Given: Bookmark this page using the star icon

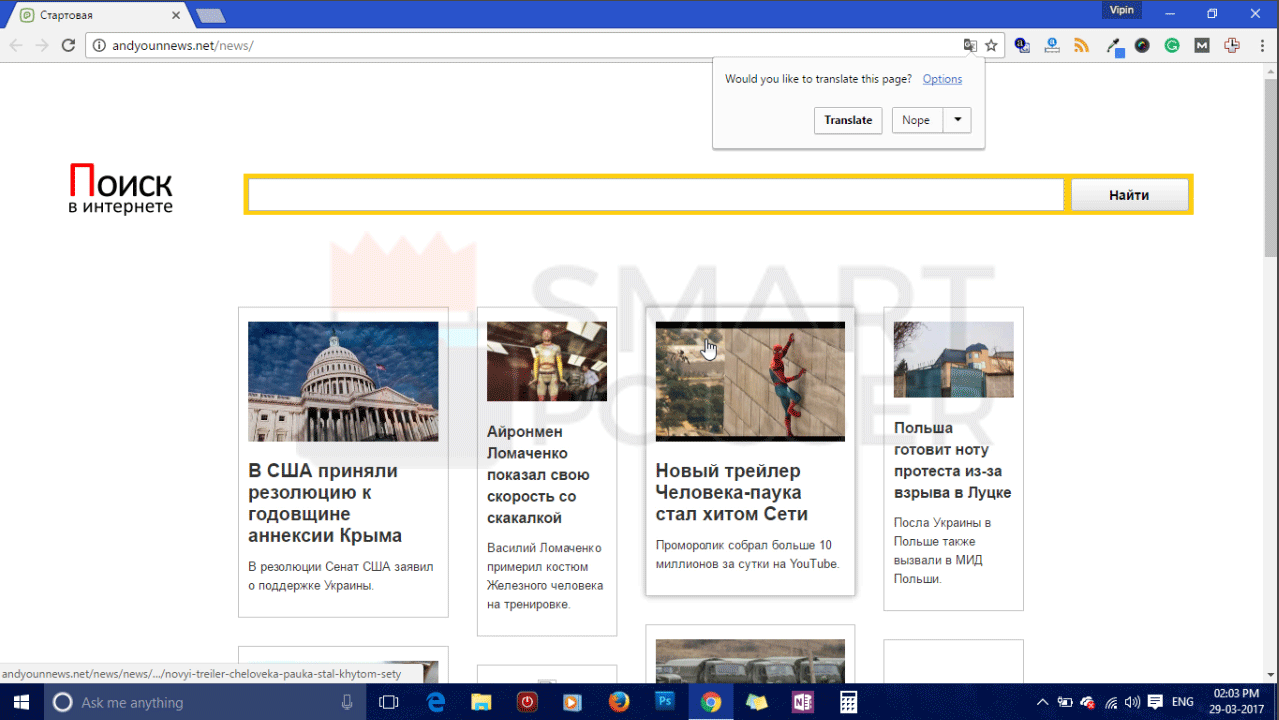Looking at the screenshot, I should point(991,45).
